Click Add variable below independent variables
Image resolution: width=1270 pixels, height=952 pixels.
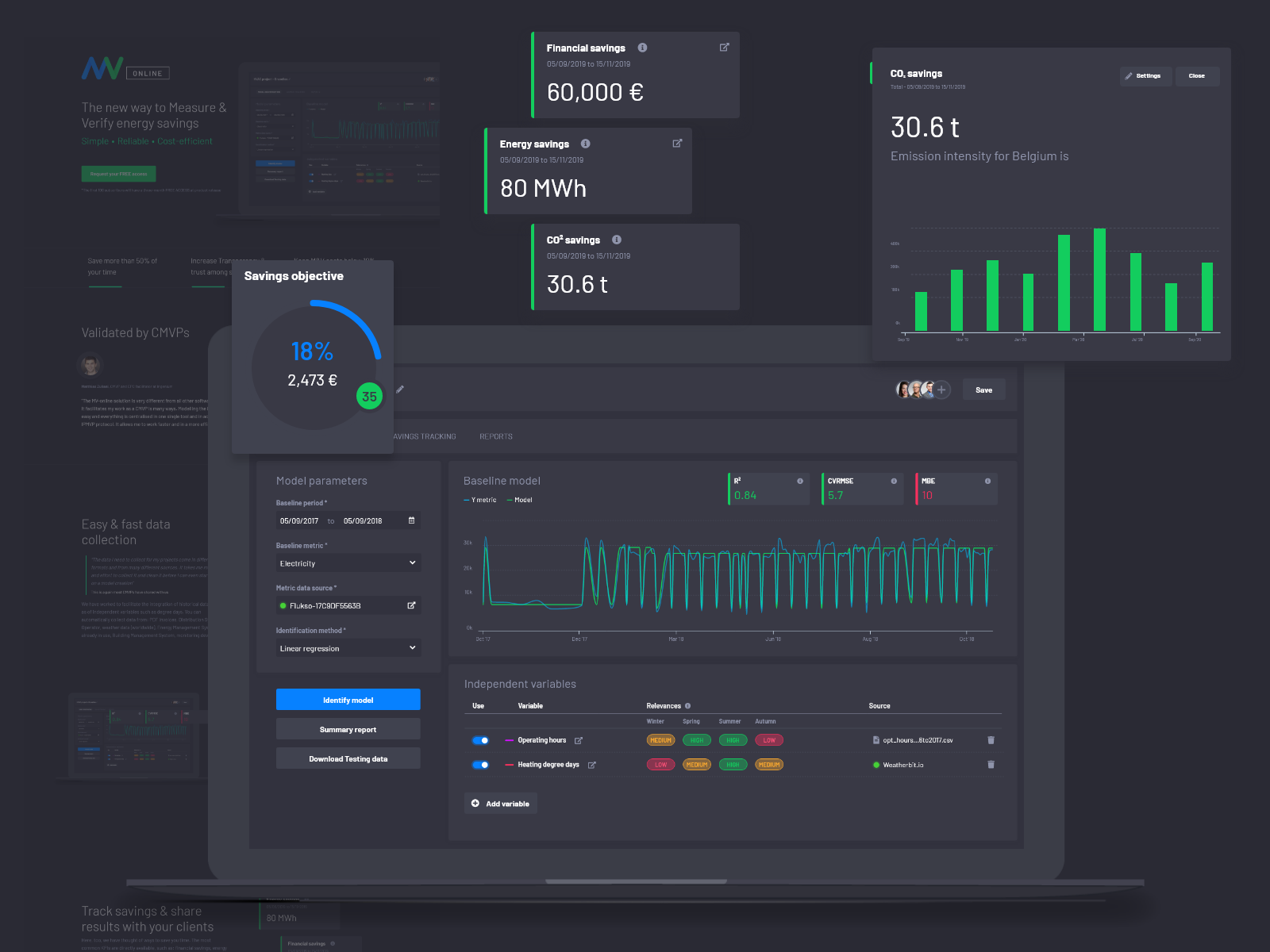(x=500, y=803)
